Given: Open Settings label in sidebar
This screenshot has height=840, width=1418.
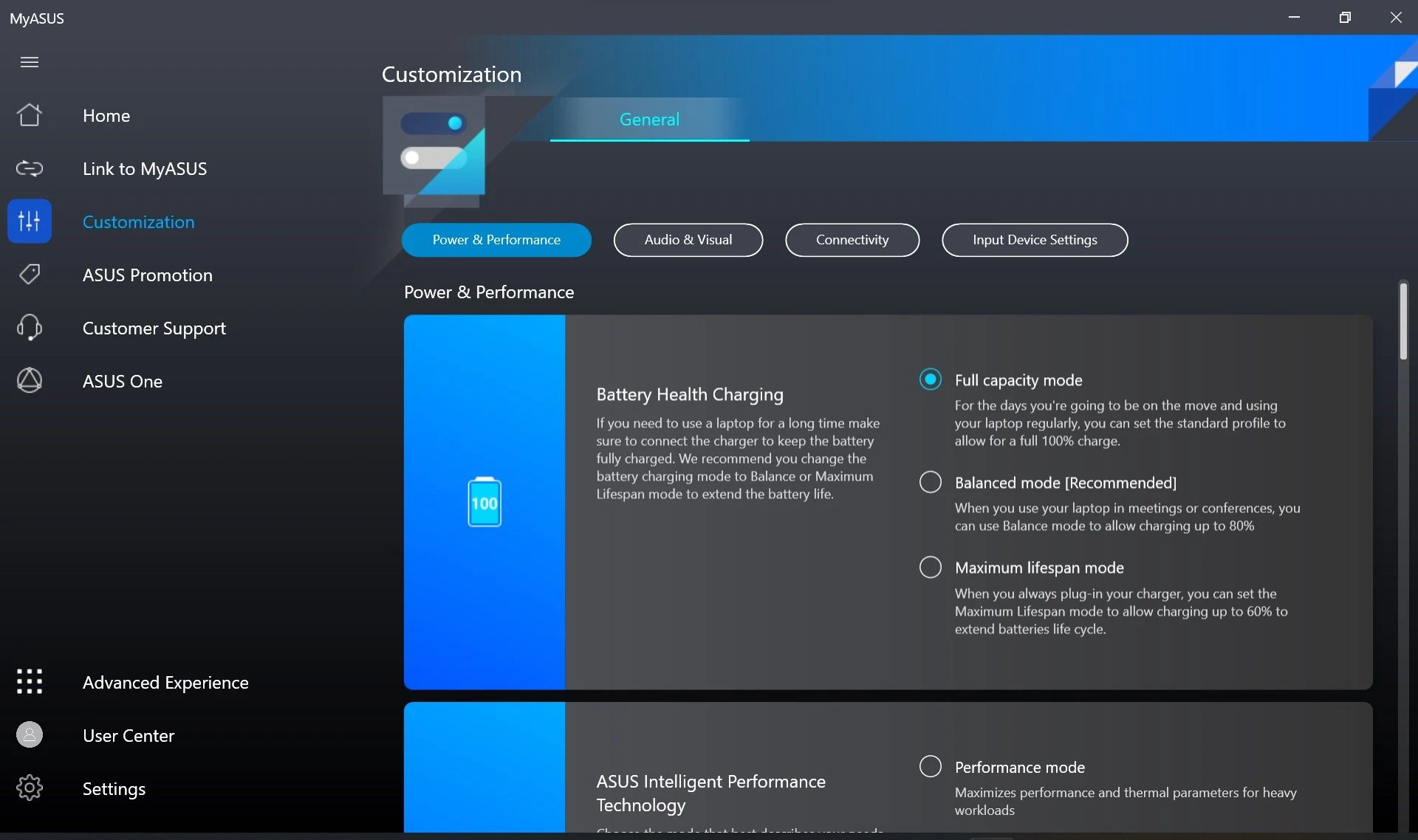Looking at the screenshot, I should click(x=114, y=789).
